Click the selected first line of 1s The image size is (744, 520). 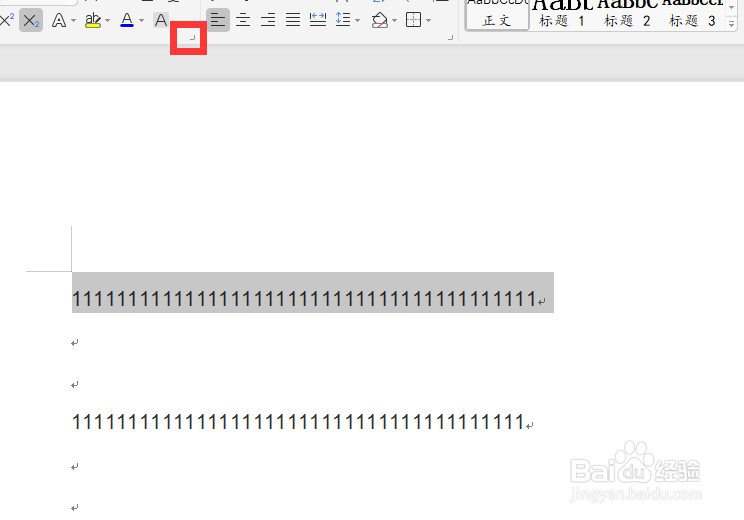click(x=304, y=299)
